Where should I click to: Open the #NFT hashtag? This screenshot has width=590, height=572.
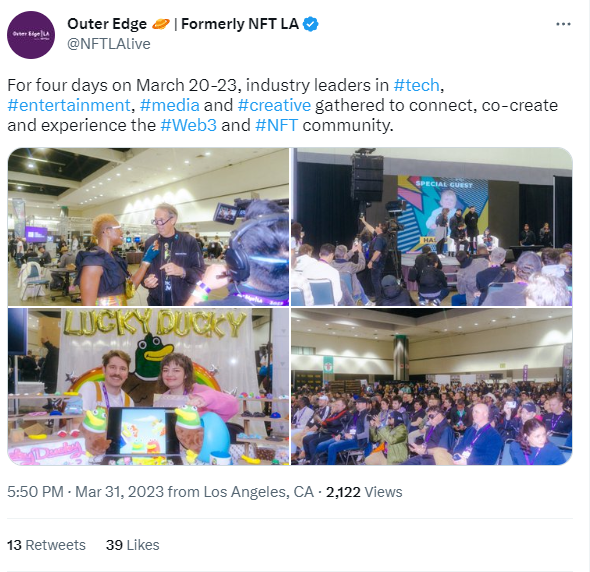coord(277,125)
